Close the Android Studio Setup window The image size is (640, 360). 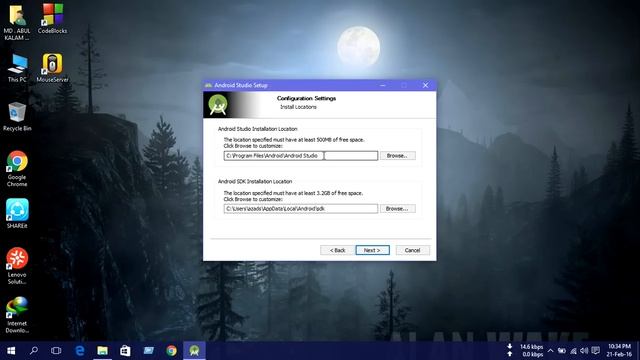click(425, 85)
